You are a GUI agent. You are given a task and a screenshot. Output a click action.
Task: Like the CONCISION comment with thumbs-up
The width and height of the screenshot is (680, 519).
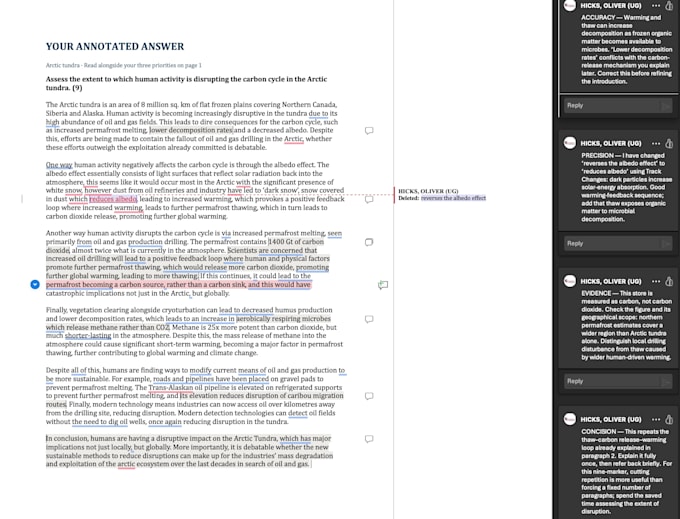[x=669, y=419]
